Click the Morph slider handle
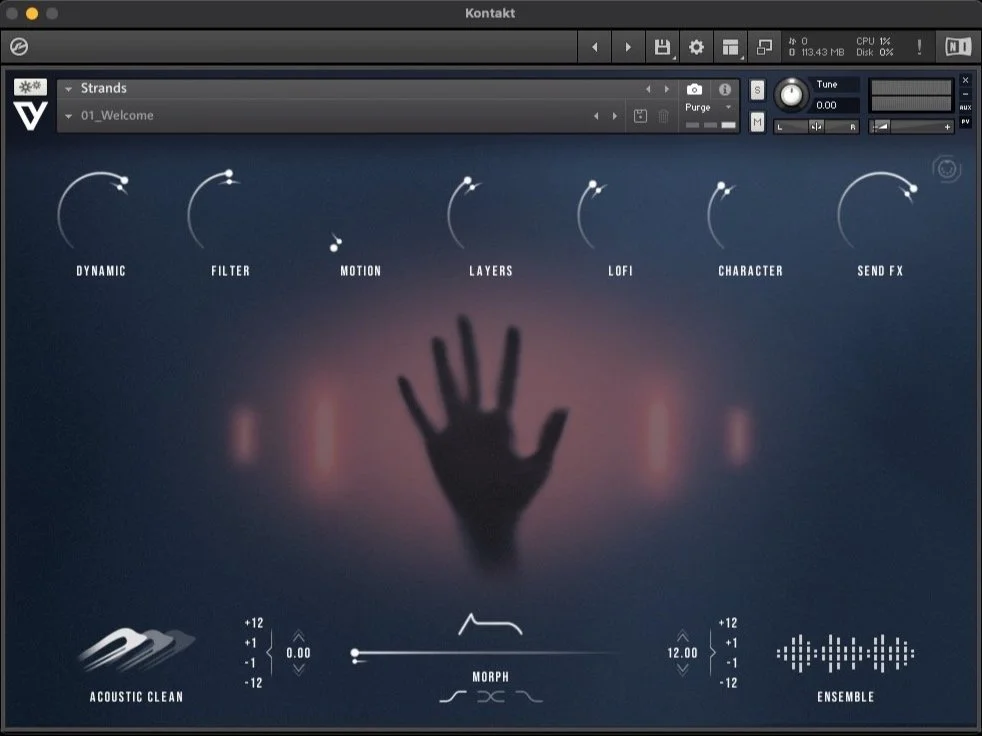This screenshot has height=736, width=982. click(355, 653)
